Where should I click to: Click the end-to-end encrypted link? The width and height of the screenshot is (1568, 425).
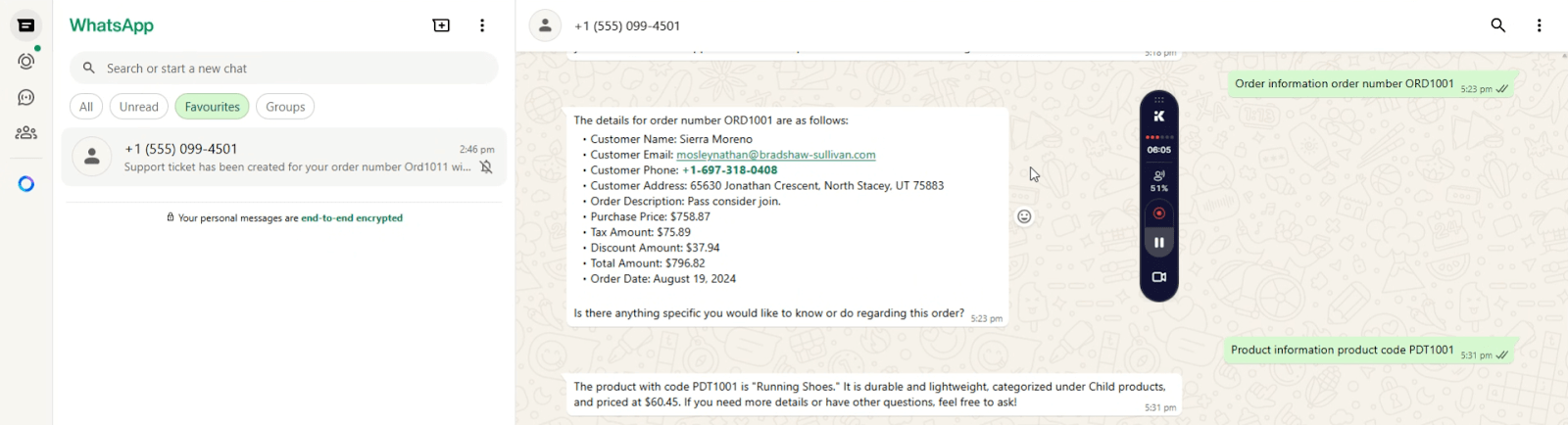pyautogui.click(x=352, y=218)
